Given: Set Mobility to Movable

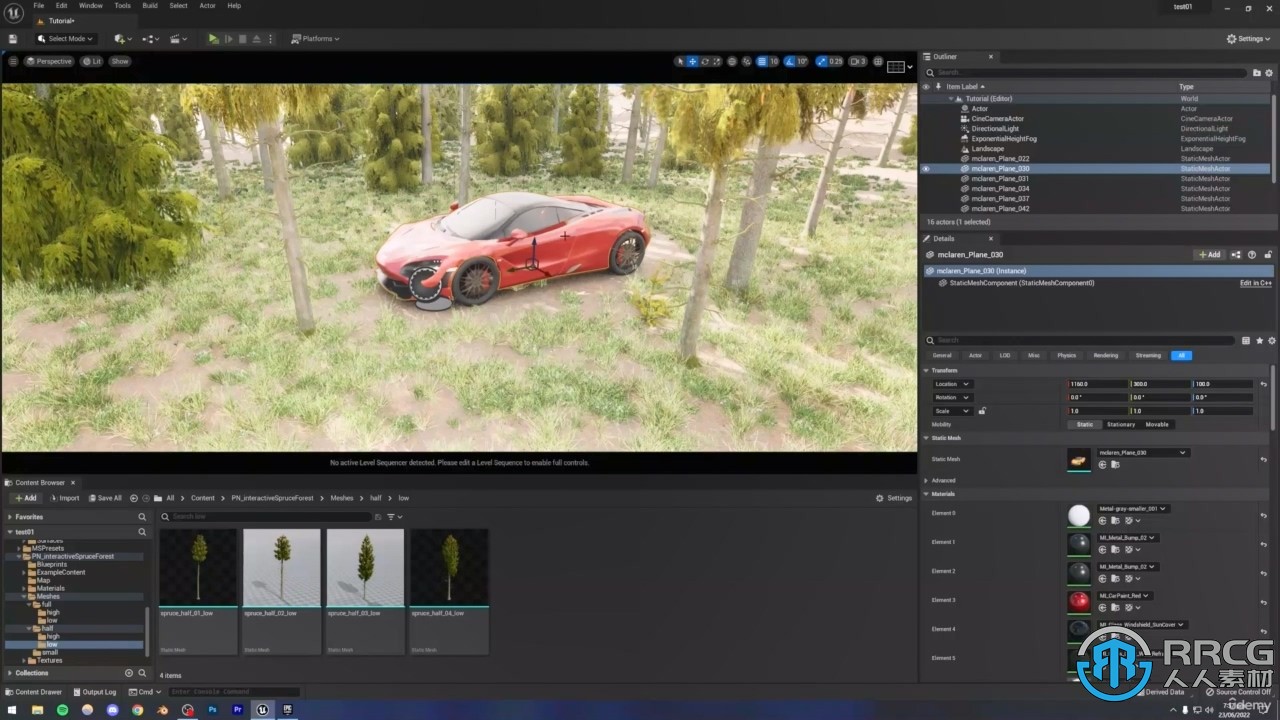Looking at the screenshot, I should (1156, 425).
